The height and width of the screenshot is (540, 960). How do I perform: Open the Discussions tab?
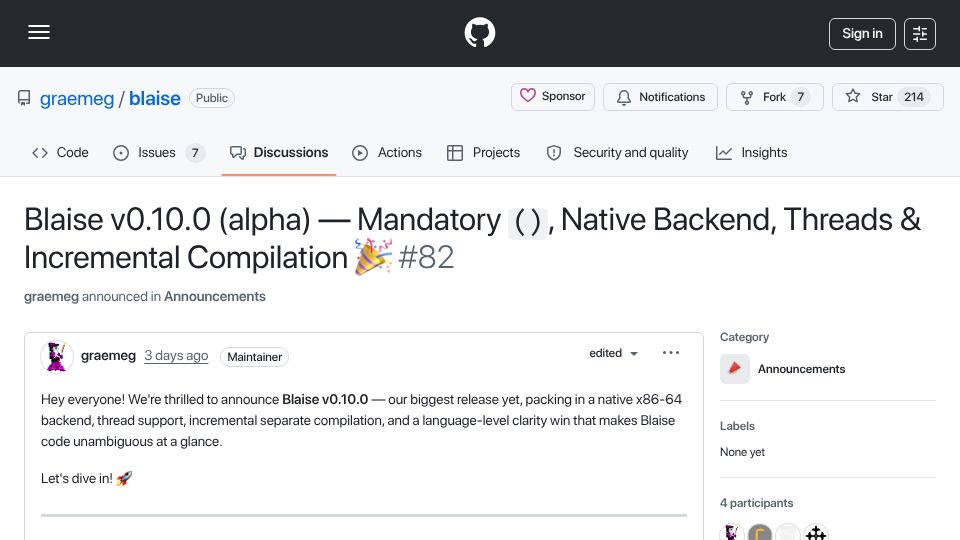[279, 152]
